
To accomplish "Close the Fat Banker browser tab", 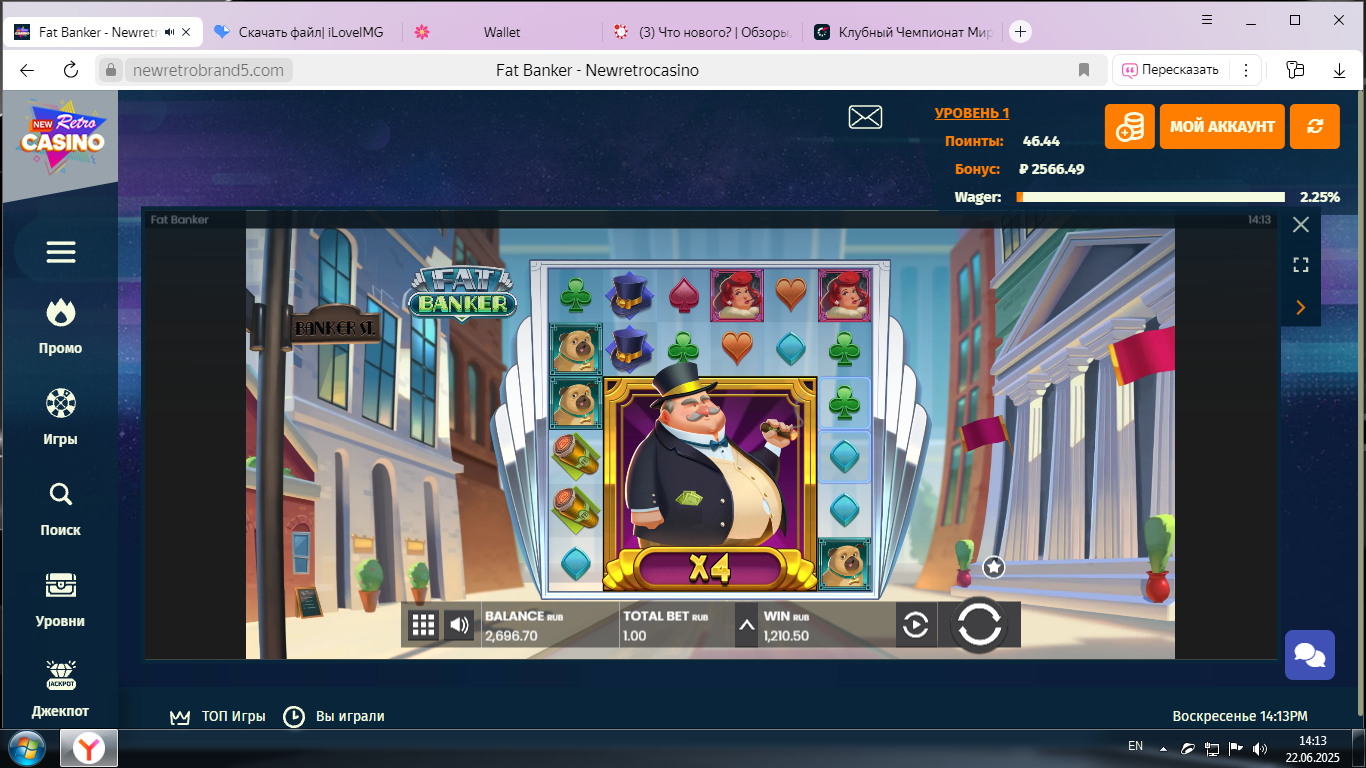I will pyautogui.click(x=186, y=32).
